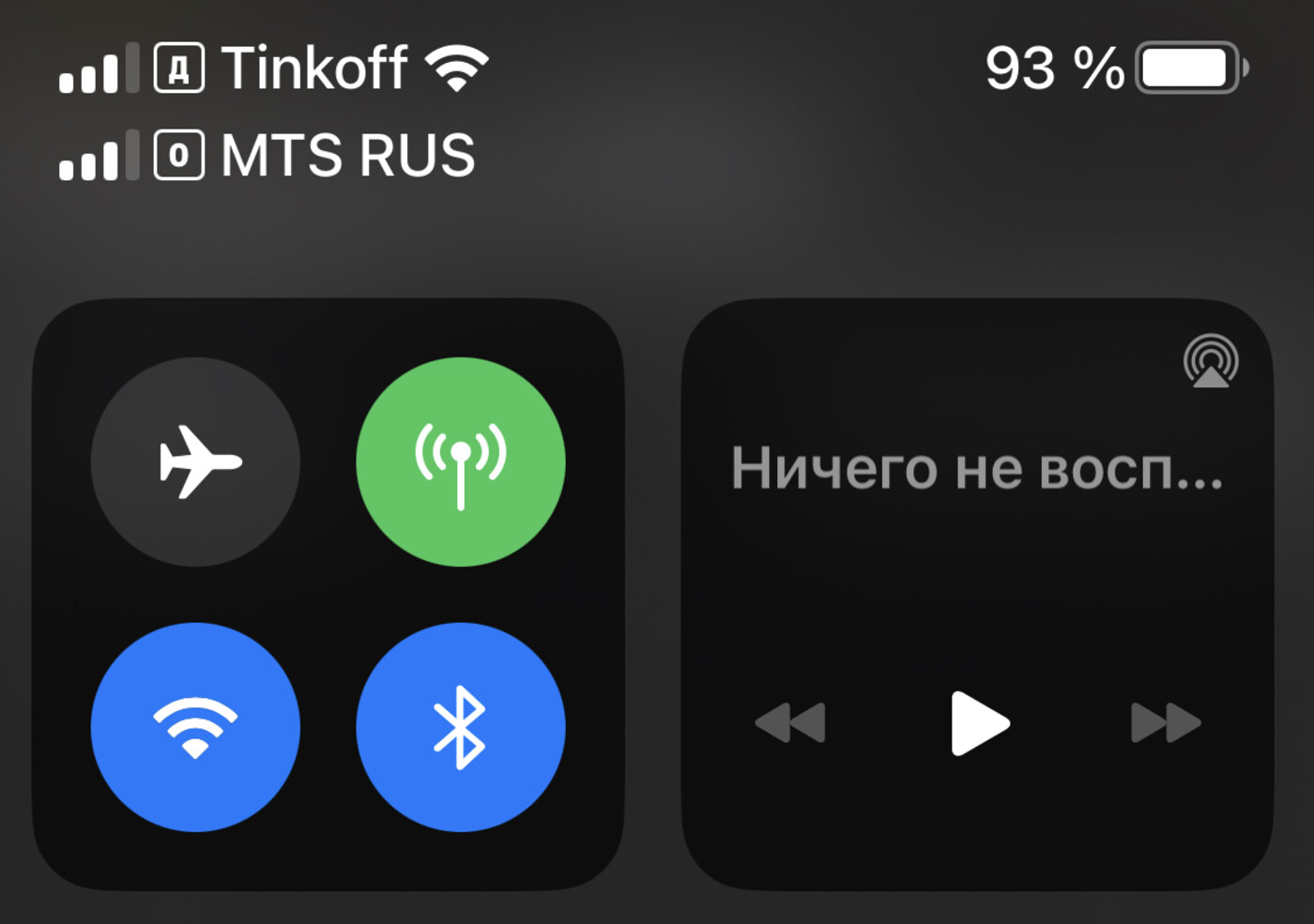Tap the MTS RUS carrier label

348,155
